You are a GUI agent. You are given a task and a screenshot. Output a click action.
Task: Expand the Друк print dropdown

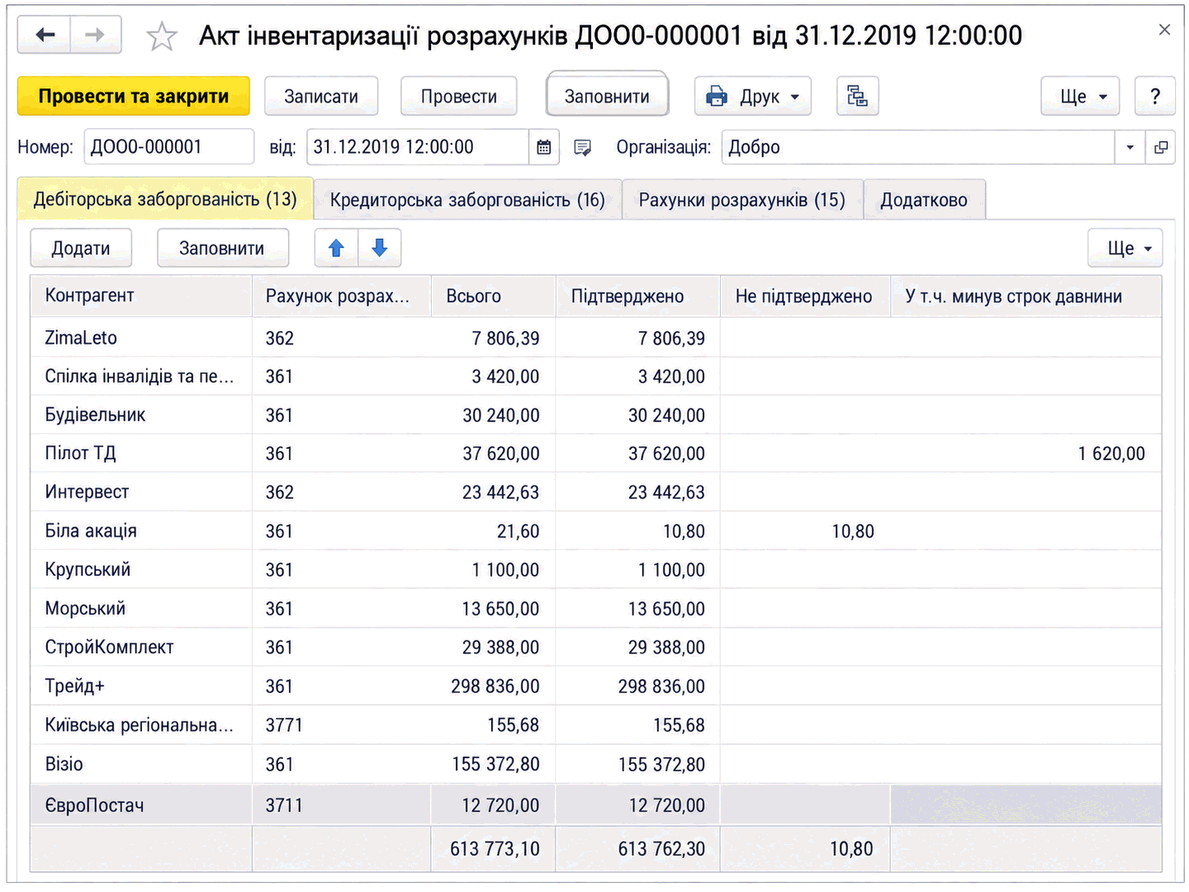[x=753, y=96]
